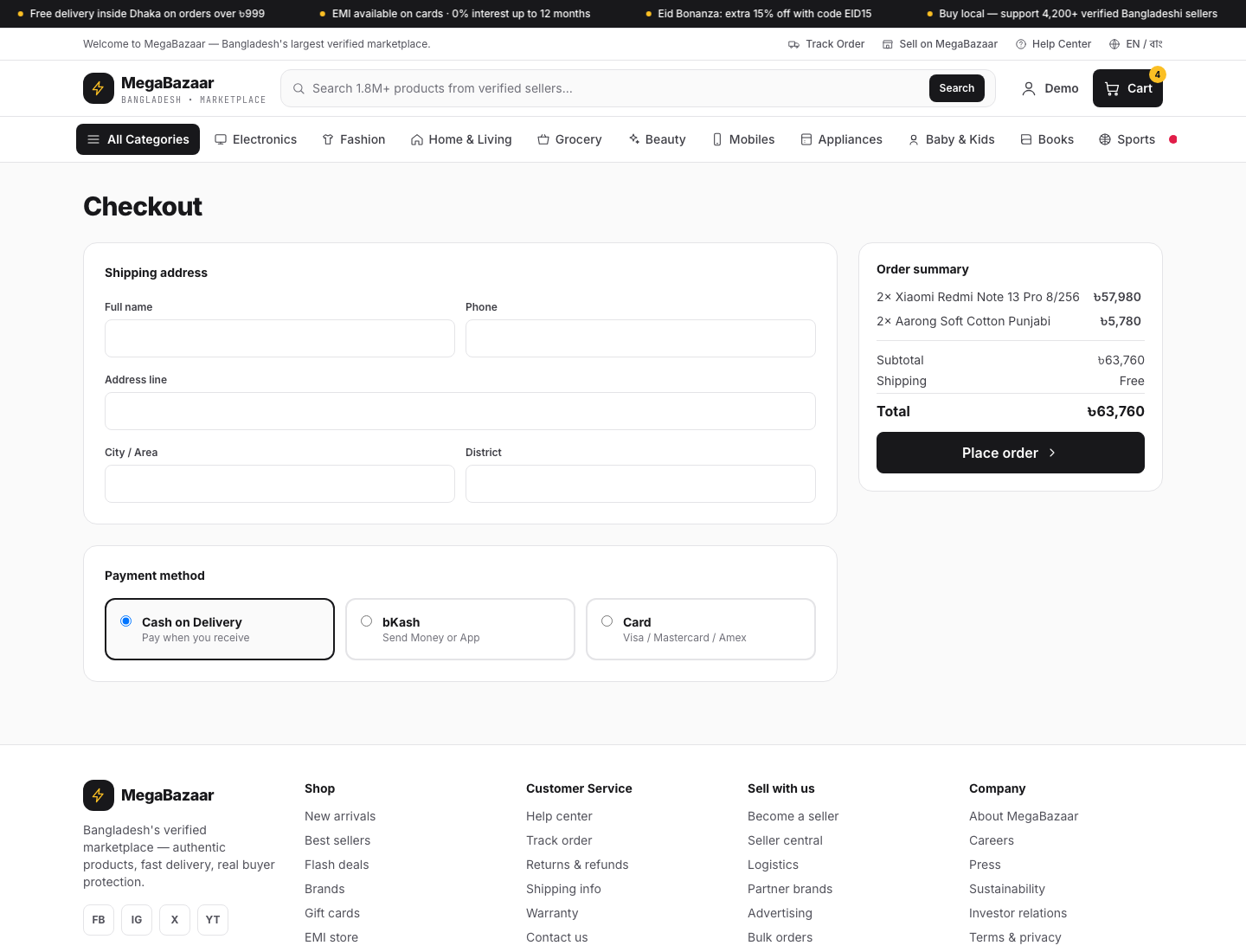Screen dimensions: 1246x952
Task: Open the IG social icon in footer
Action: 137,920
